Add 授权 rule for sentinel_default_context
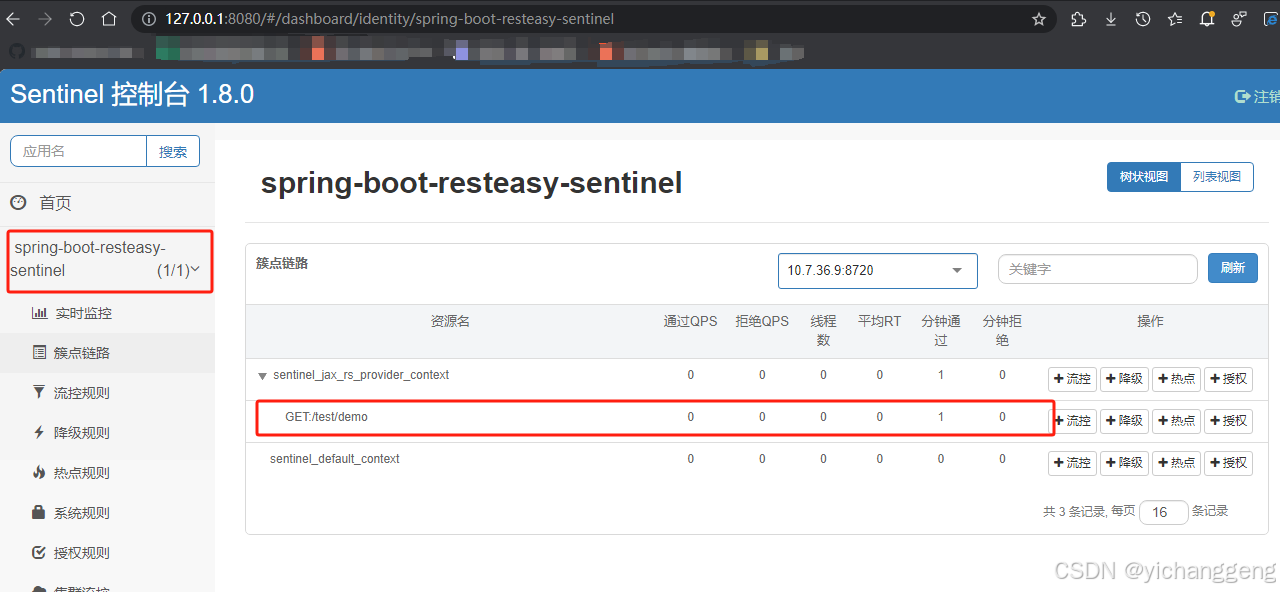1280x592 pixels. (1228, 463)
